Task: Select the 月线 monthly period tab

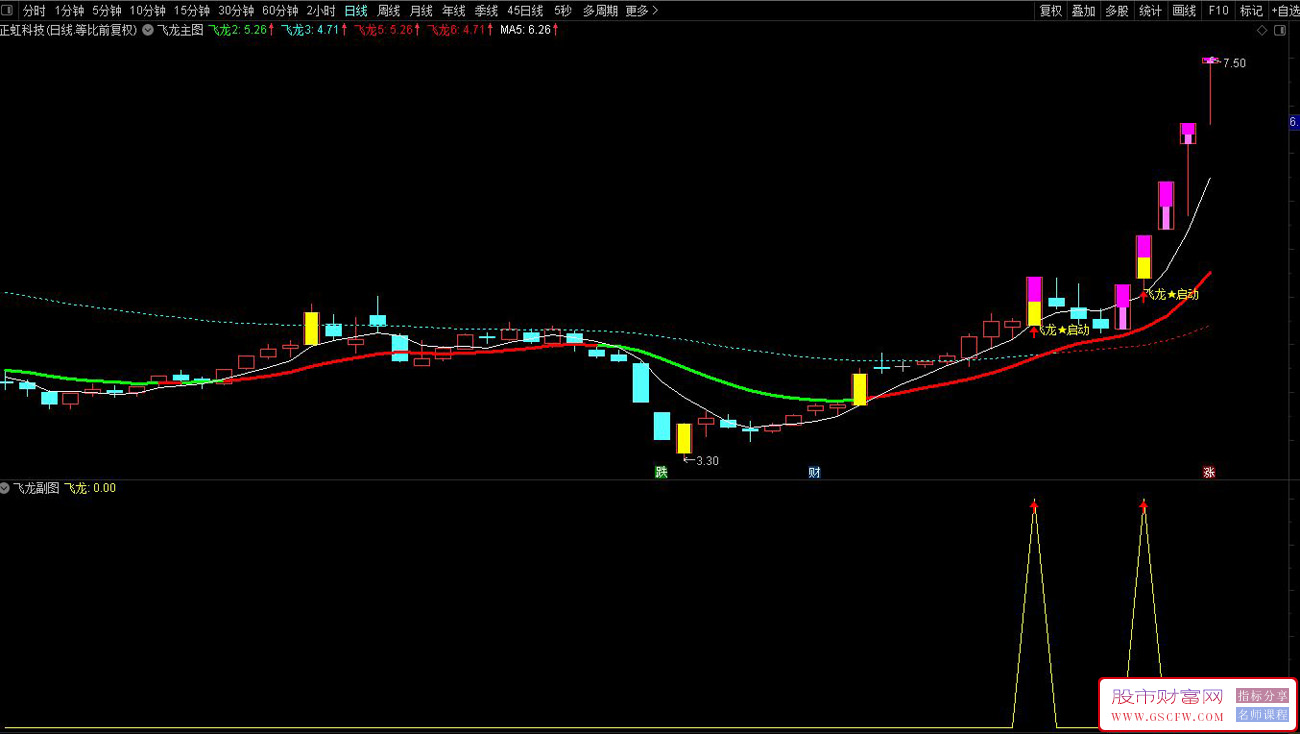Action: pyautogui.click(x=421, y=11)
